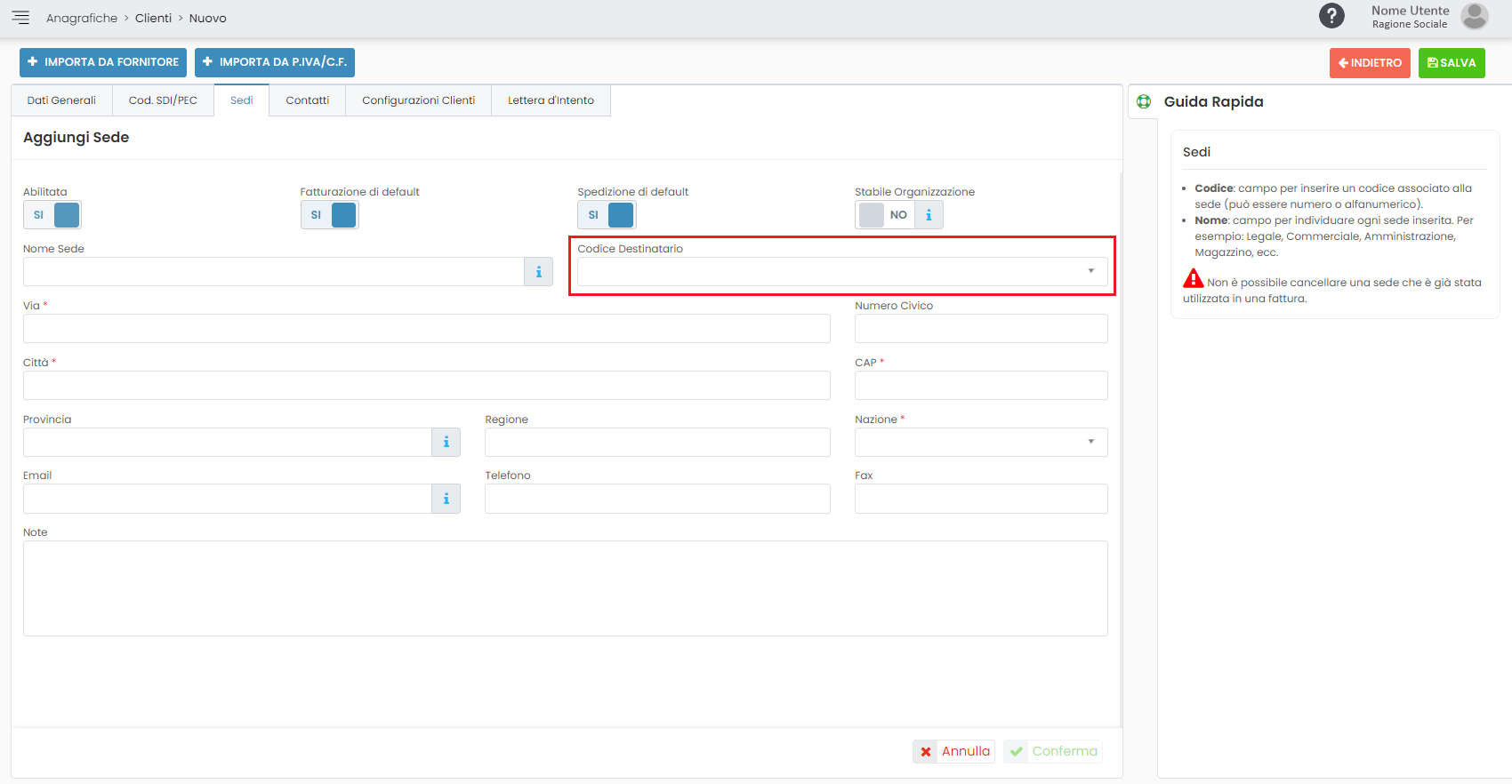The image size is (1512, 784).
Task: Click the Via input field
Action: click(427, 329)
